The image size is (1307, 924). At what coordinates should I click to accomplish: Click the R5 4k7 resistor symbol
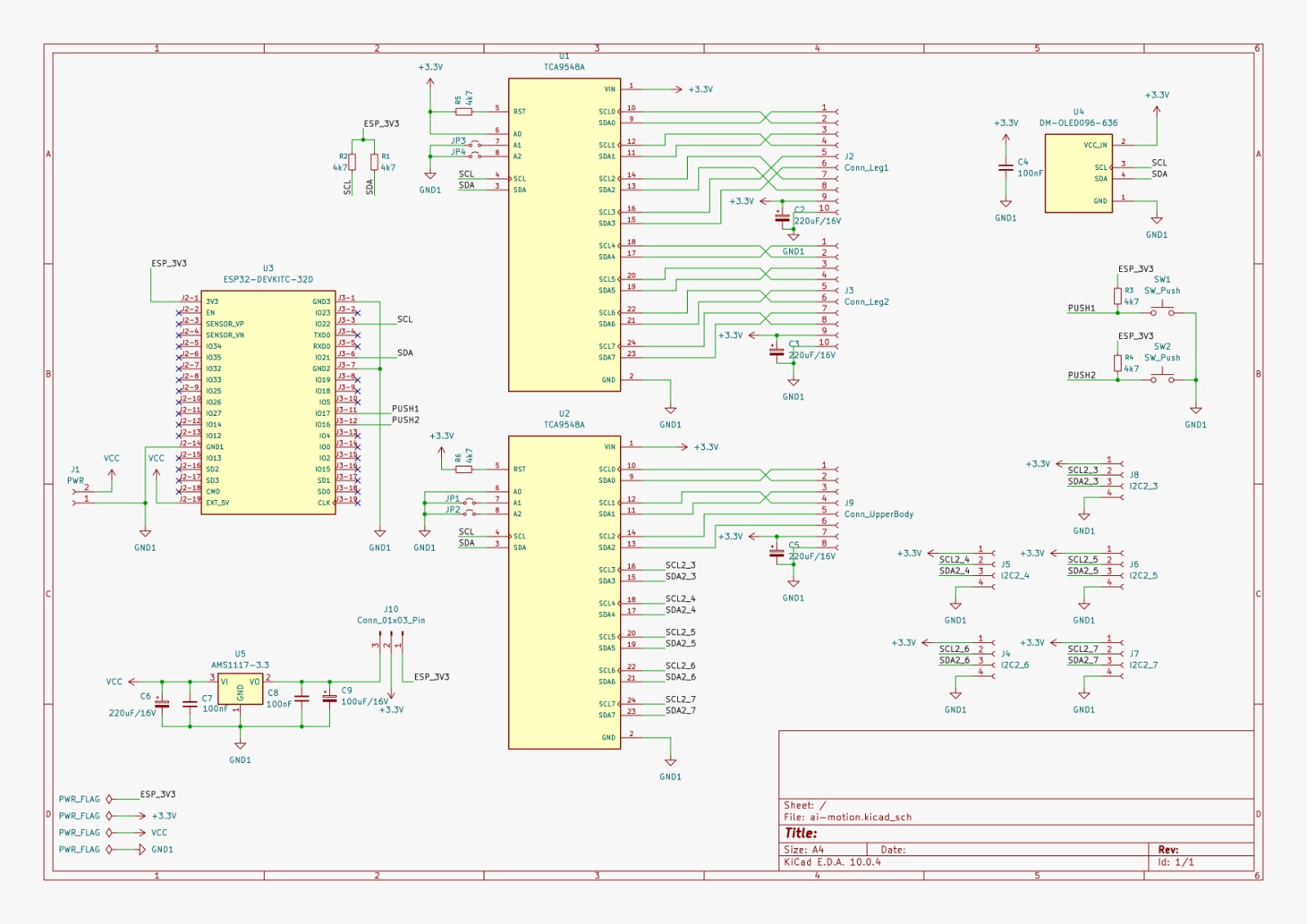(x=463, y=110)
